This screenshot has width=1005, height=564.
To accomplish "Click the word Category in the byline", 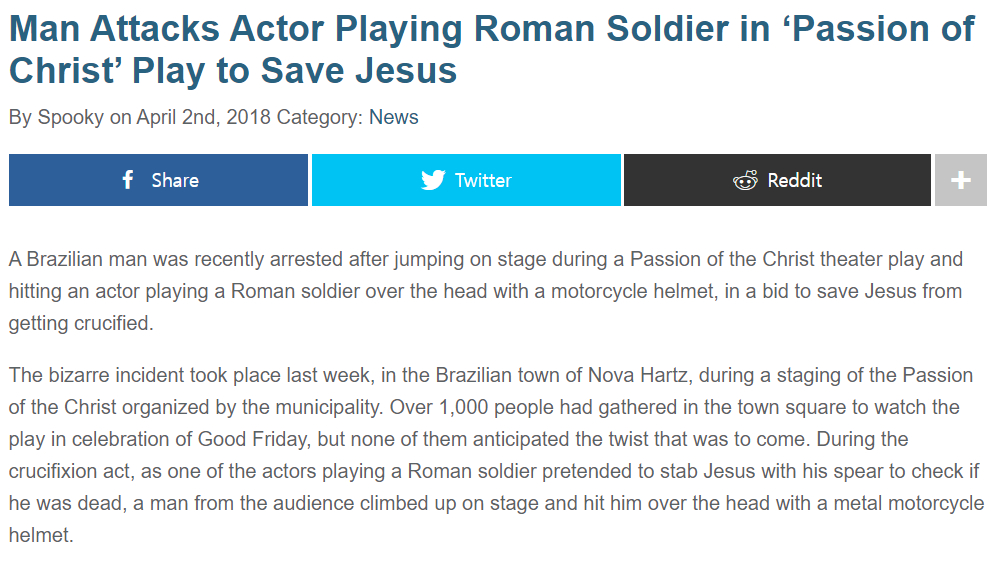I will coord(319,117).
